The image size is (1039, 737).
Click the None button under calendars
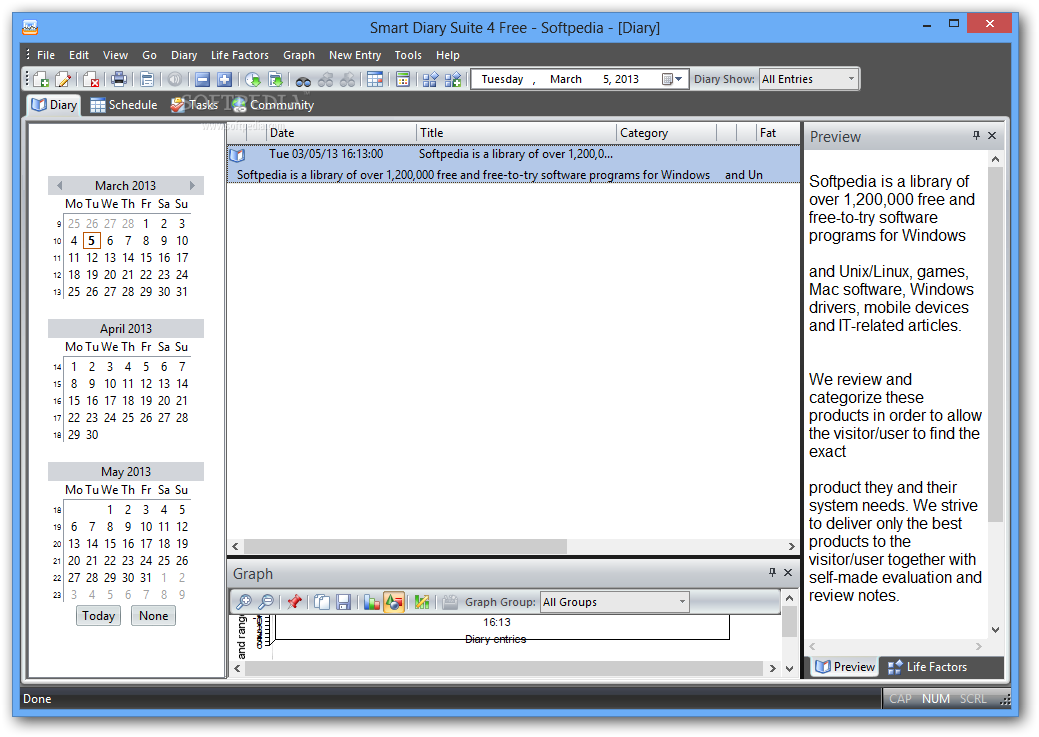[153, 616]
